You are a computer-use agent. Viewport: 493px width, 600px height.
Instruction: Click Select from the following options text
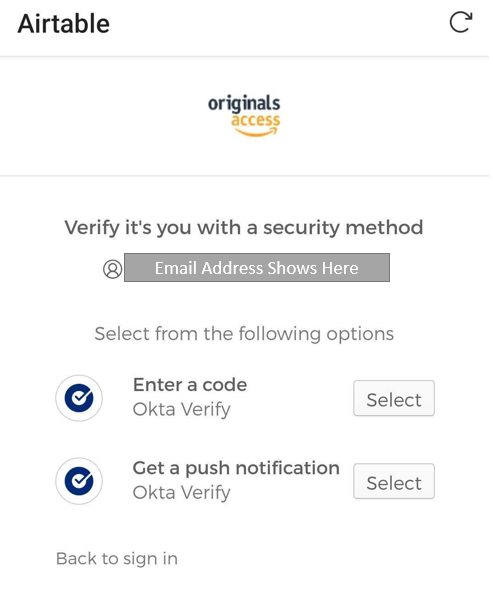(x=244, y=334)
